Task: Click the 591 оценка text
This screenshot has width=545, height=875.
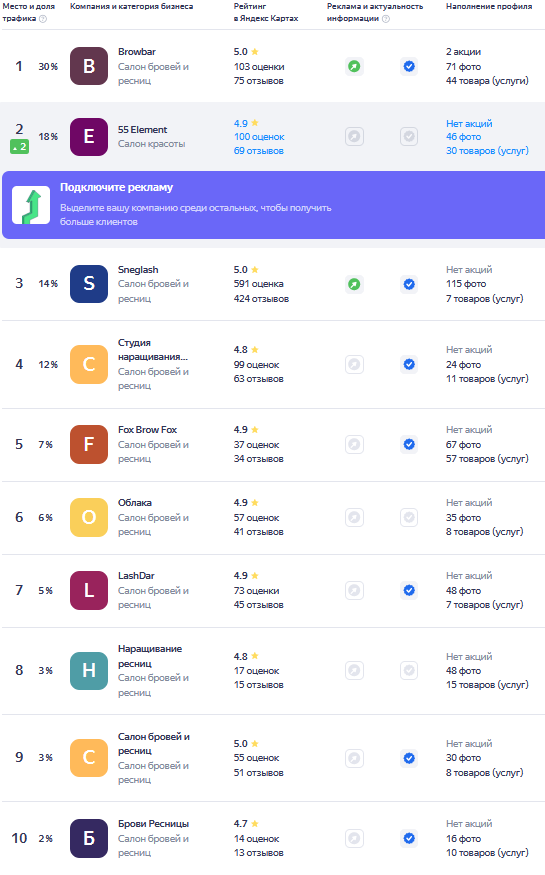Action: 258,283
